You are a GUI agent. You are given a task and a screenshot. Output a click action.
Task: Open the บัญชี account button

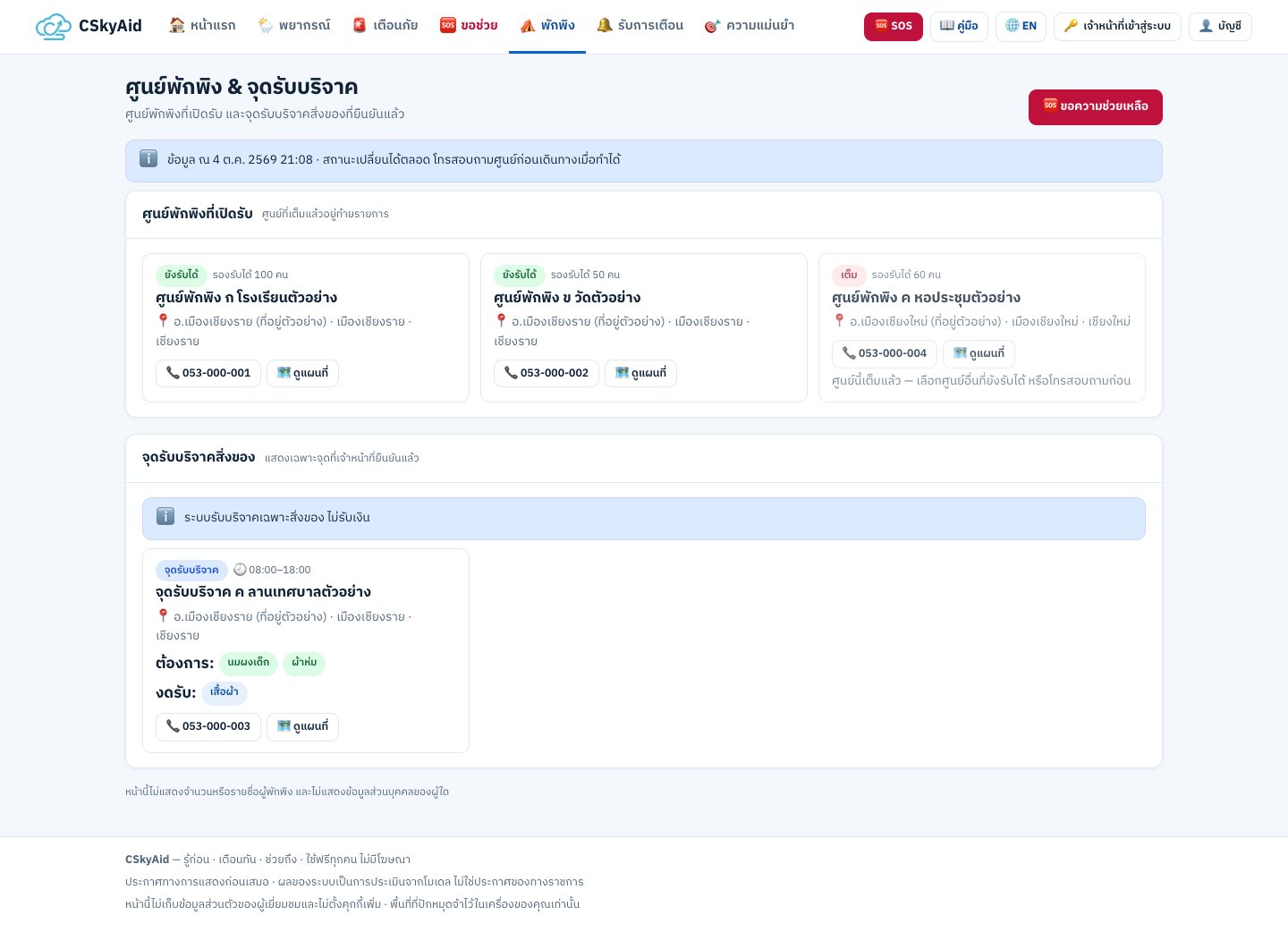click(1220, 26)
